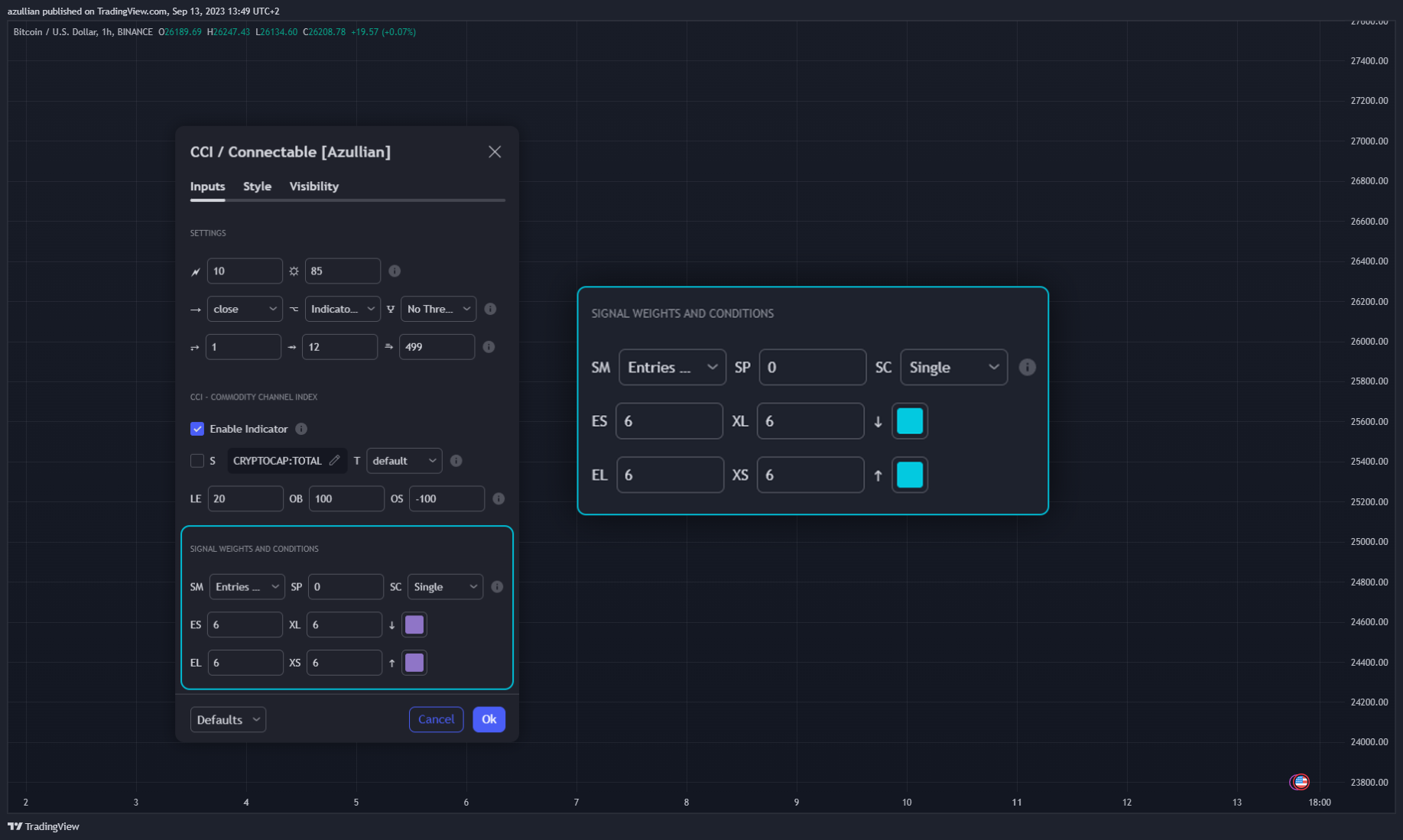Viewport: 1403px width, 840px height.
Task: Focus the field showing 12 in settings
Action: [339, 347]
